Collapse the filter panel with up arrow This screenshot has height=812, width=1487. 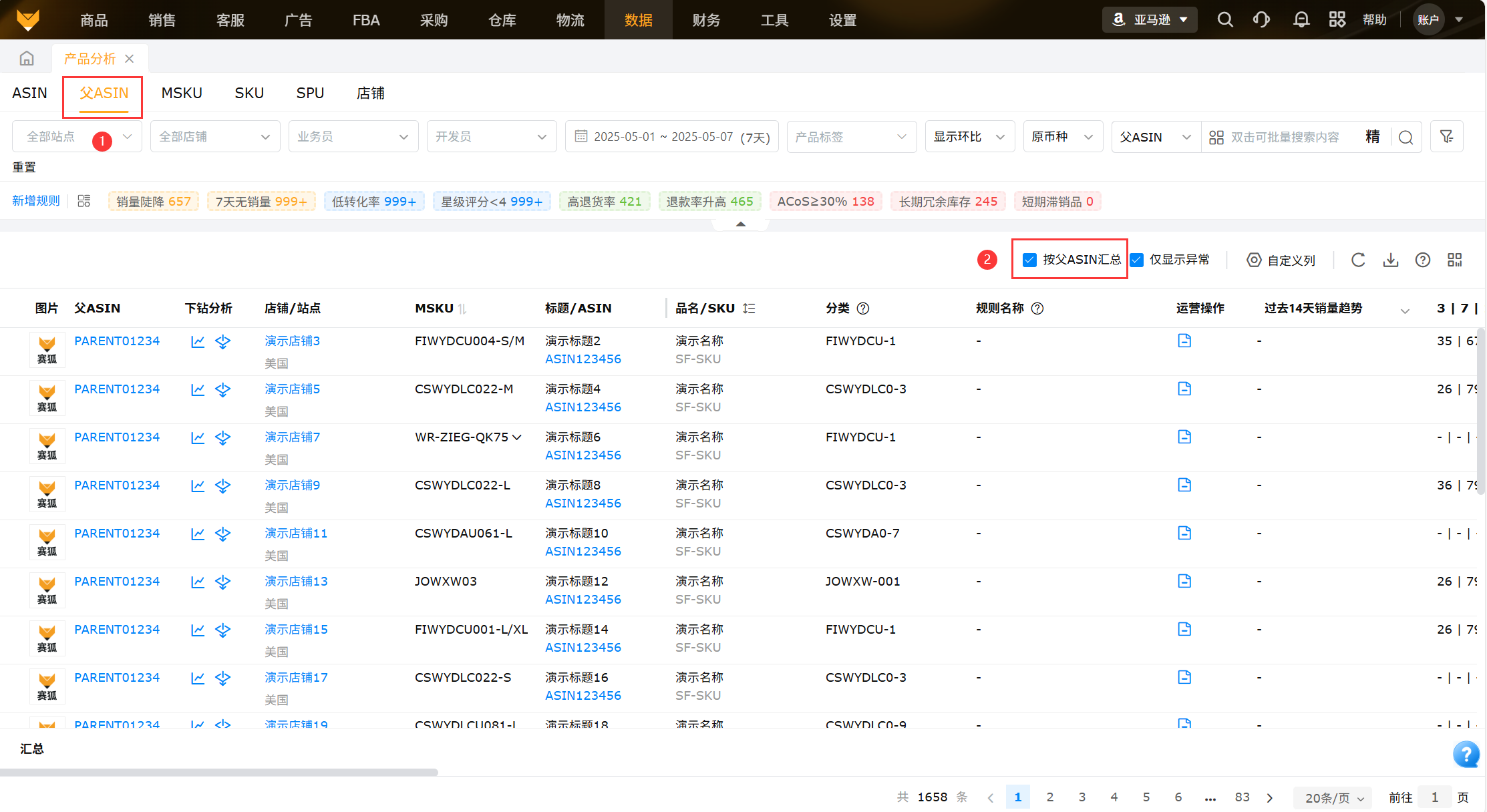point(740,224)
